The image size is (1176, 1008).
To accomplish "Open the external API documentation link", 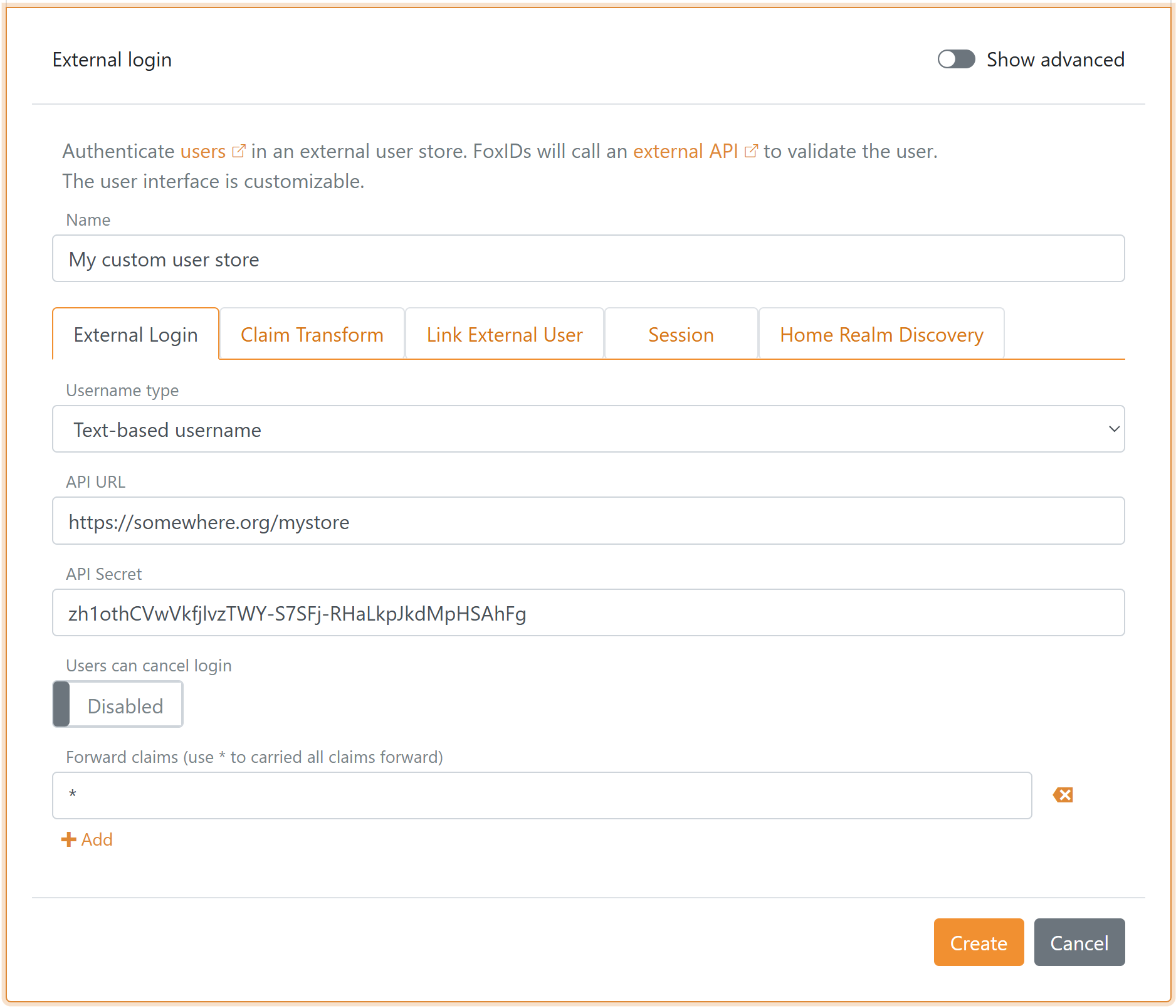I will pyautogui.click(x=685, y=151).
